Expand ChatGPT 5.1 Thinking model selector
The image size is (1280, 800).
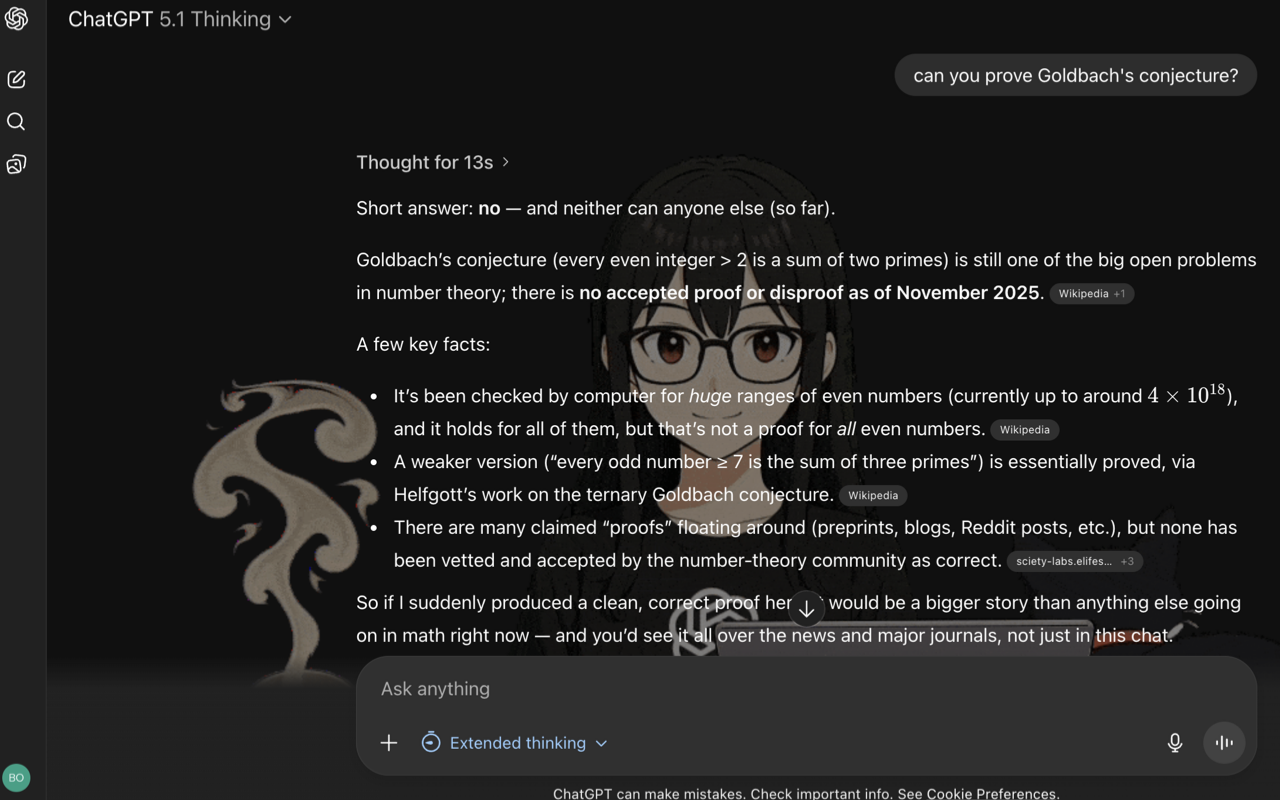coord(180,19)
